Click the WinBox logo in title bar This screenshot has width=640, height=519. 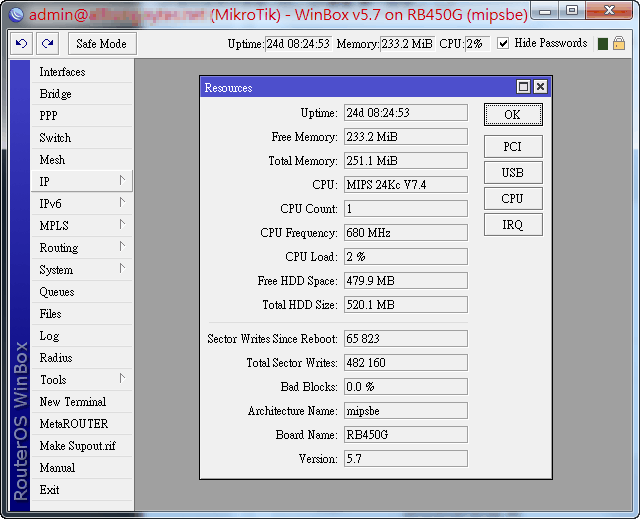coord(16,14)
